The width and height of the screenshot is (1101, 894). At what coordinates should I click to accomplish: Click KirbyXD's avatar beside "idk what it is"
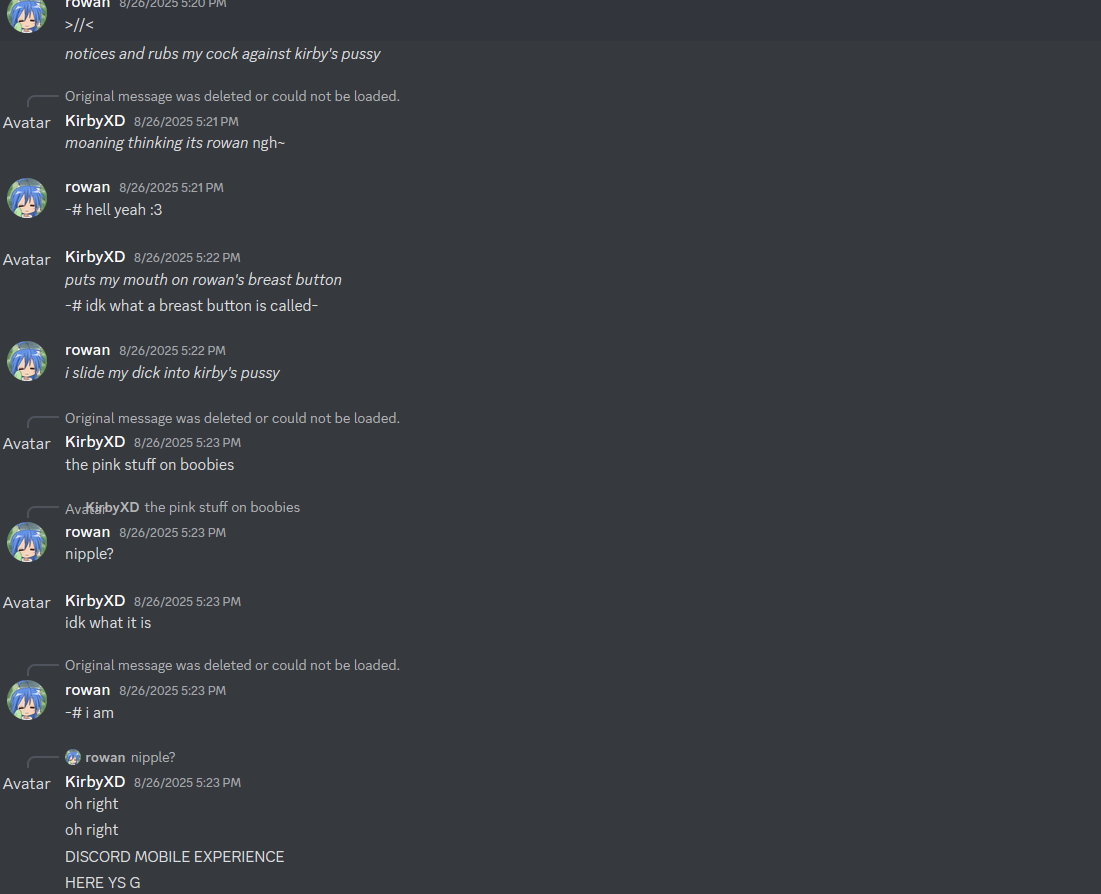[x=27, y=603]
